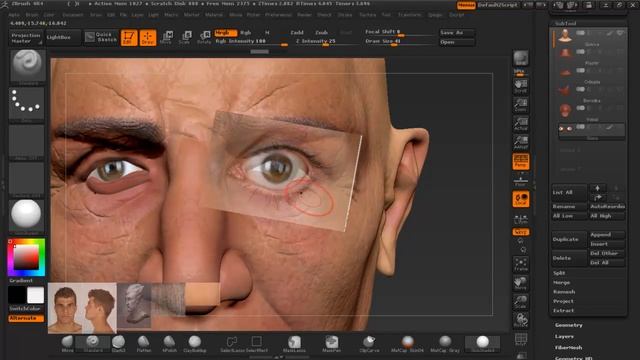Click the Duplicate subtool button

[568, 240]
